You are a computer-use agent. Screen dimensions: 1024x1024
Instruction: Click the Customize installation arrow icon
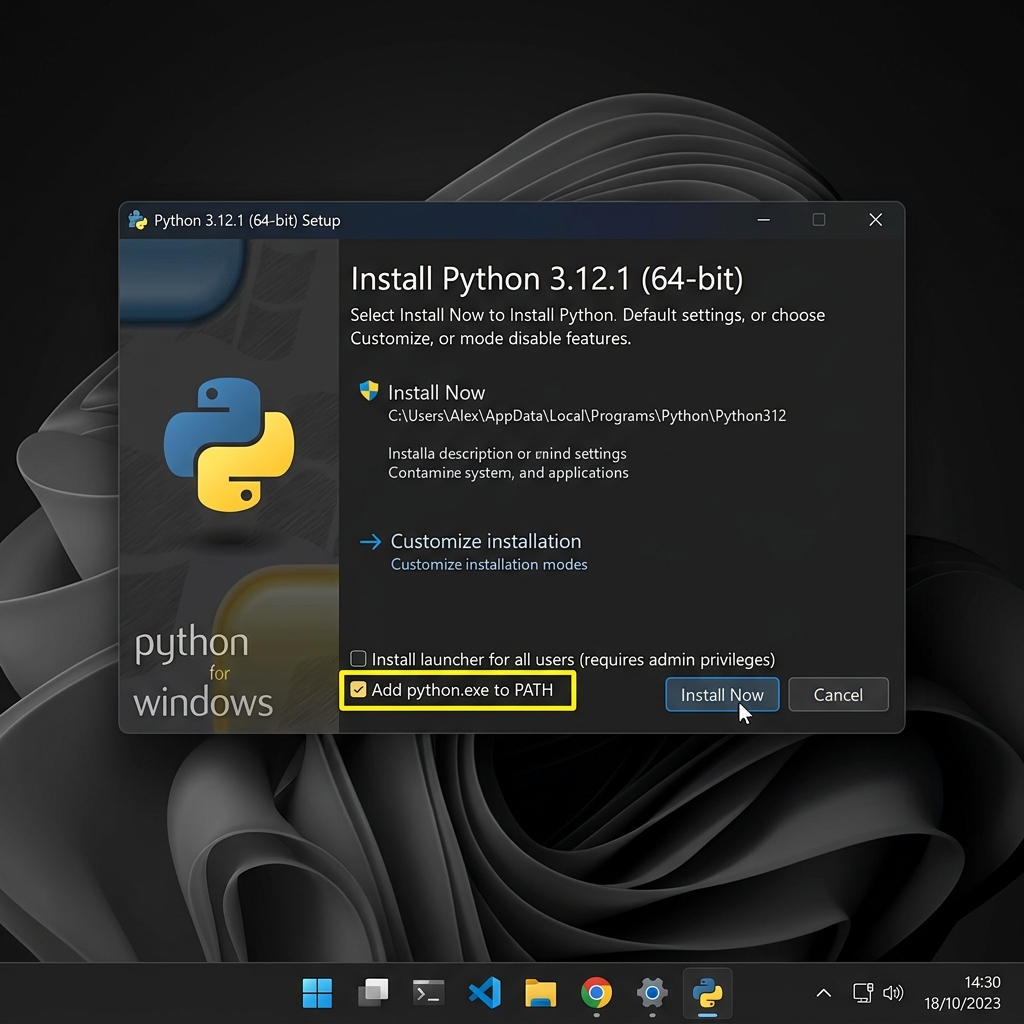coord(370,541)
